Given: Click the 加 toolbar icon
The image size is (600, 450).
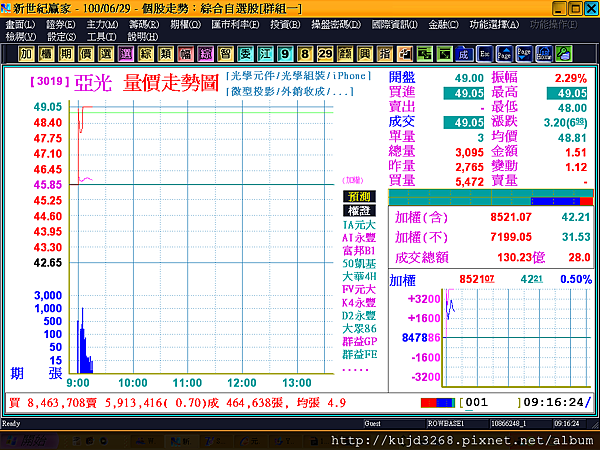Looking at the screenshot, I should tap(26, 54).
